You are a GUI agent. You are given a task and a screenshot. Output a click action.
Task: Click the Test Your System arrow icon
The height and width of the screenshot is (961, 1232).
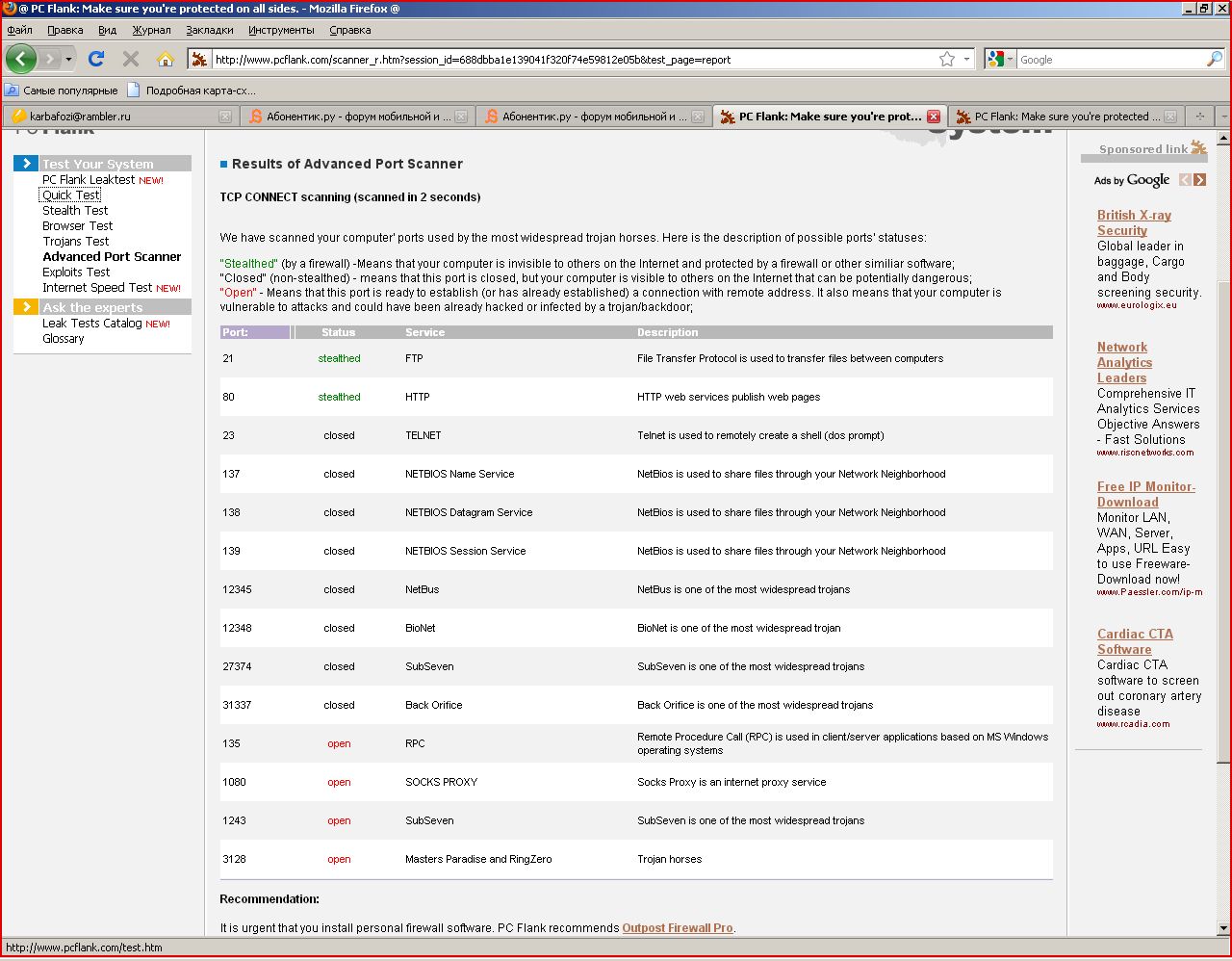point(26,164)
